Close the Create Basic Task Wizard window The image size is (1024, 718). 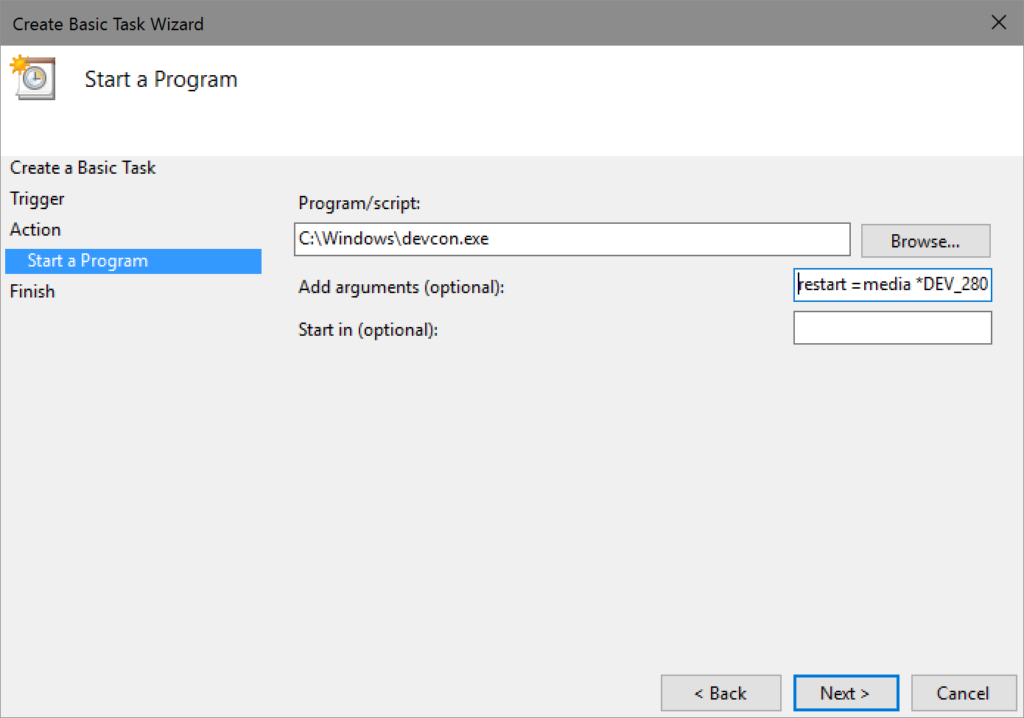997,23
